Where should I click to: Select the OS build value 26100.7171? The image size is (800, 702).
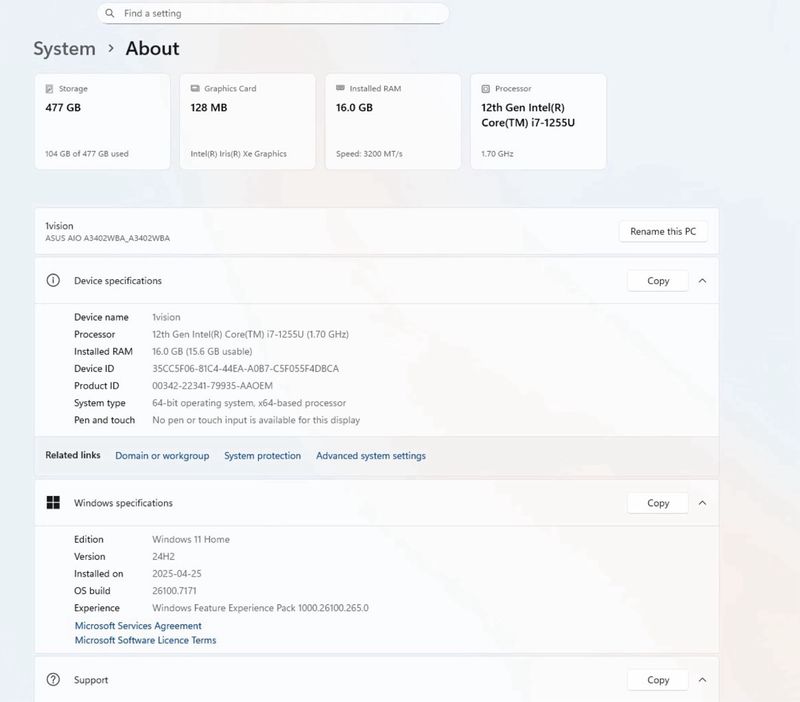174,591
